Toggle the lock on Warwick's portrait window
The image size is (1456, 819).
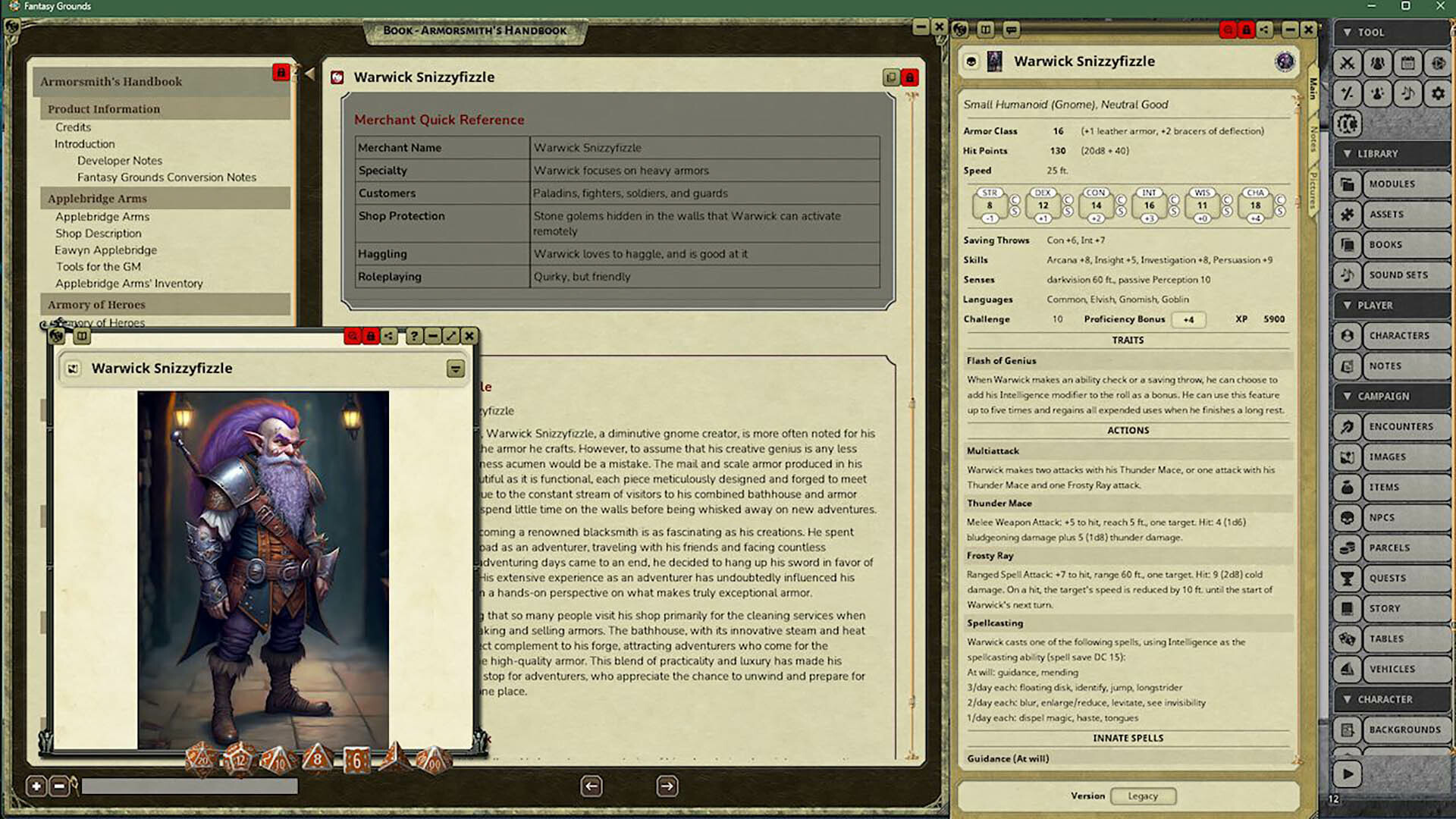(x=370, y=335)
